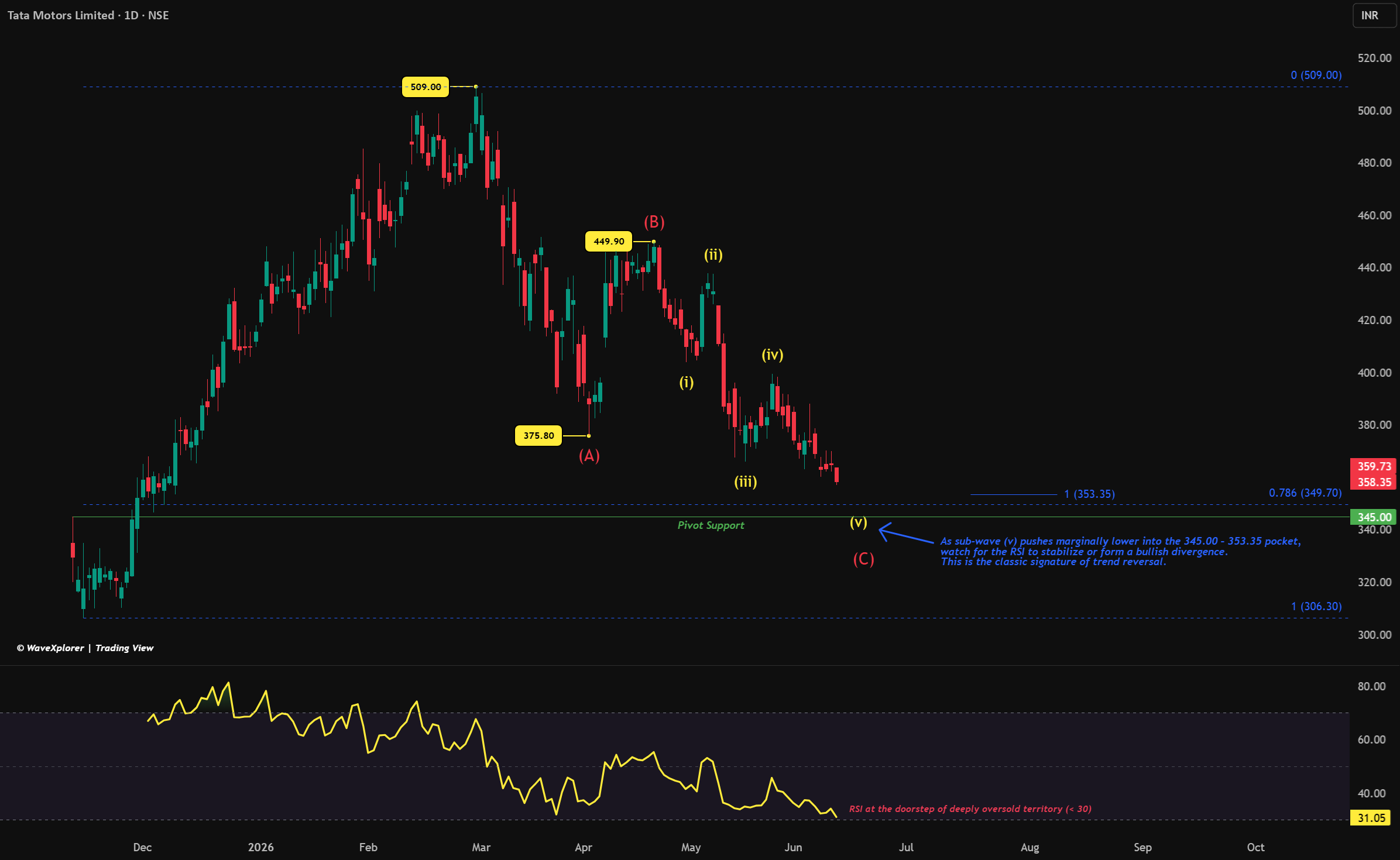Screen dimensions: 1400x860
Task: Click the Mar label on time axis
Action: coord(481,847)
